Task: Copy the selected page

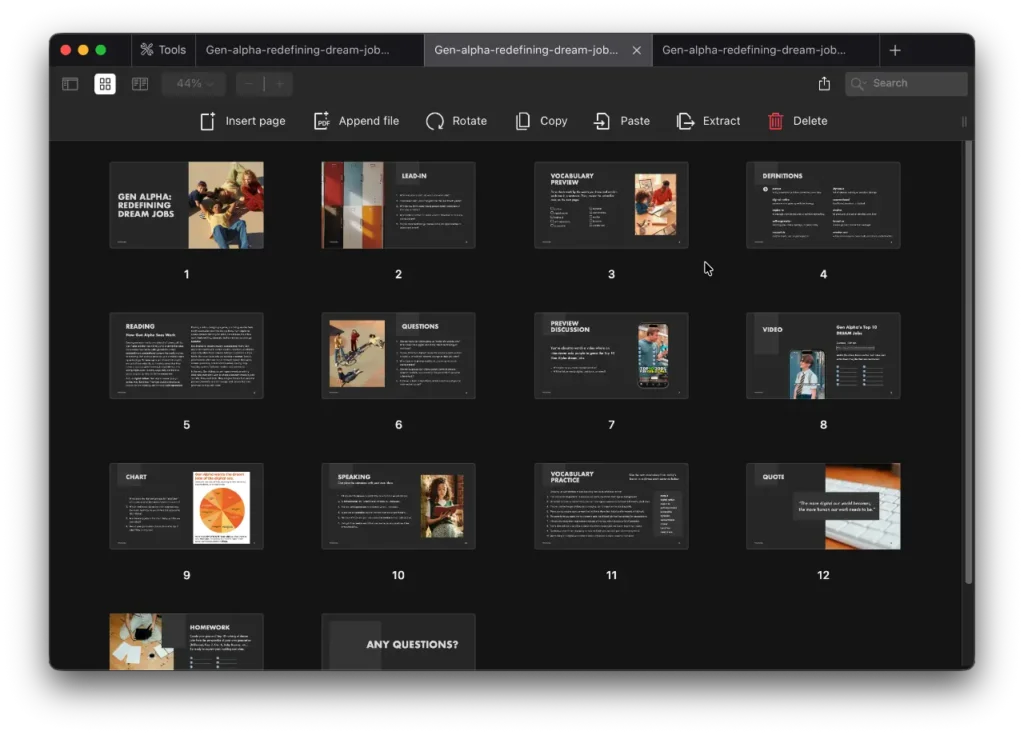Action: (540, 120)
